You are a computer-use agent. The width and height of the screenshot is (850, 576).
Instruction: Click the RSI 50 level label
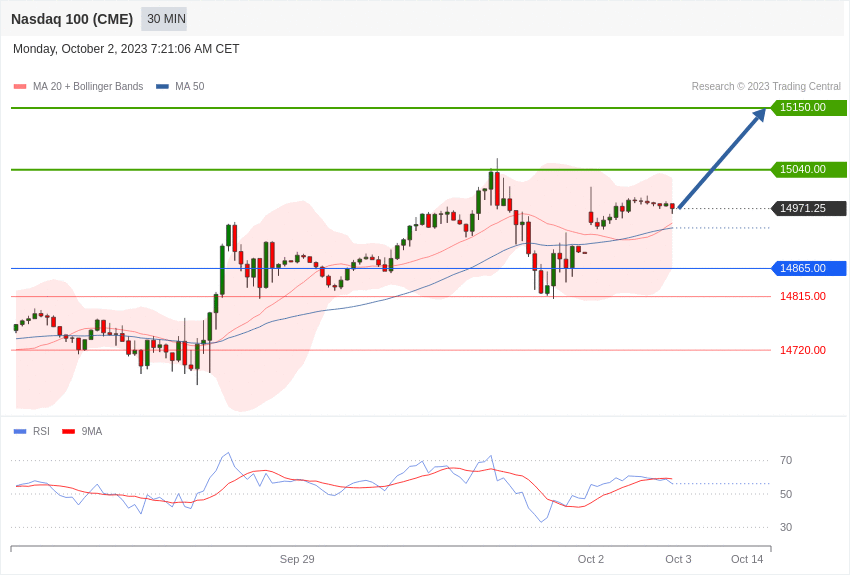(785, 494)
